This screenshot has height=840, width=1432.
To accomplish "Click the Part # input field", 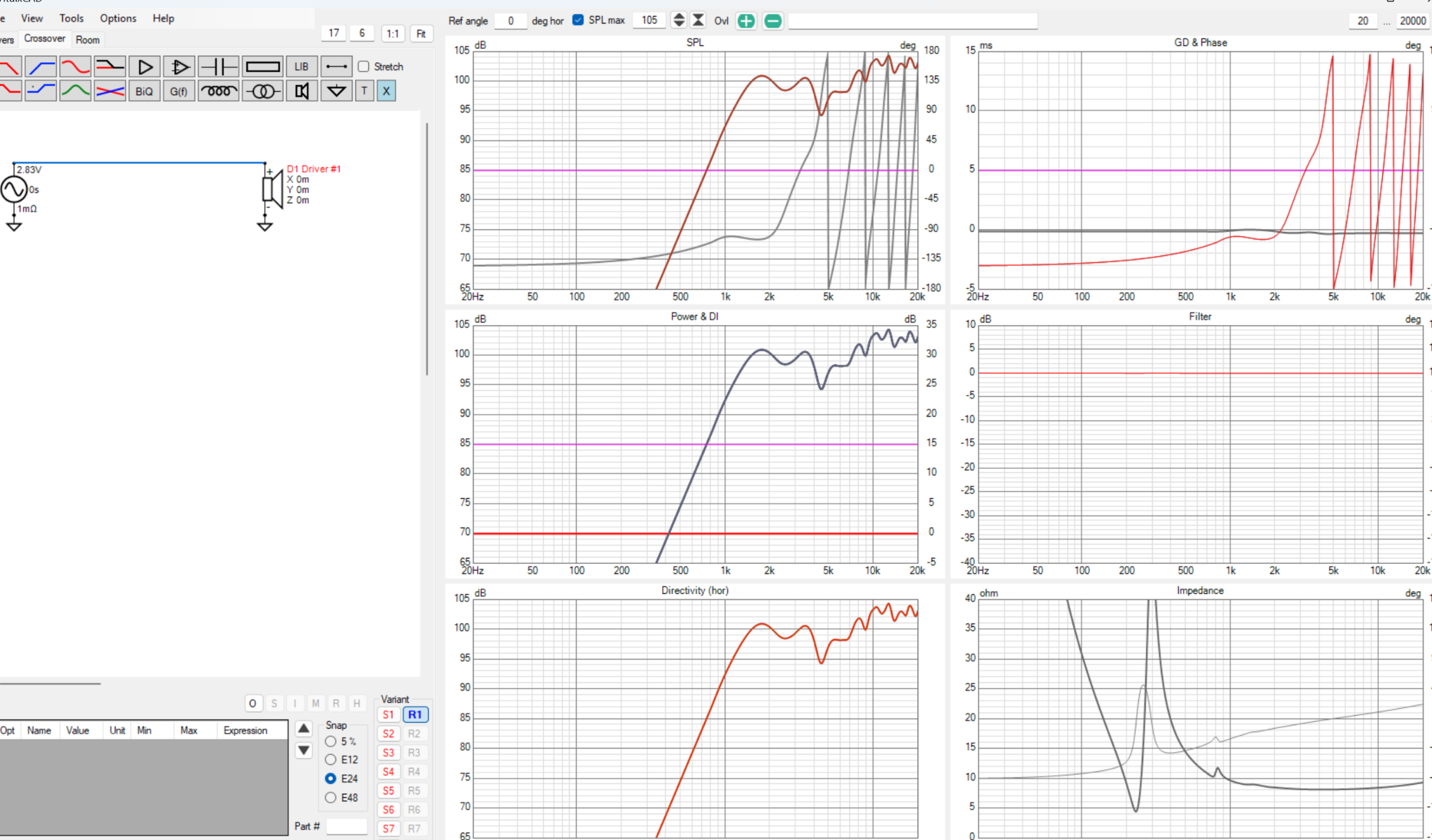I will coord(347,826).
